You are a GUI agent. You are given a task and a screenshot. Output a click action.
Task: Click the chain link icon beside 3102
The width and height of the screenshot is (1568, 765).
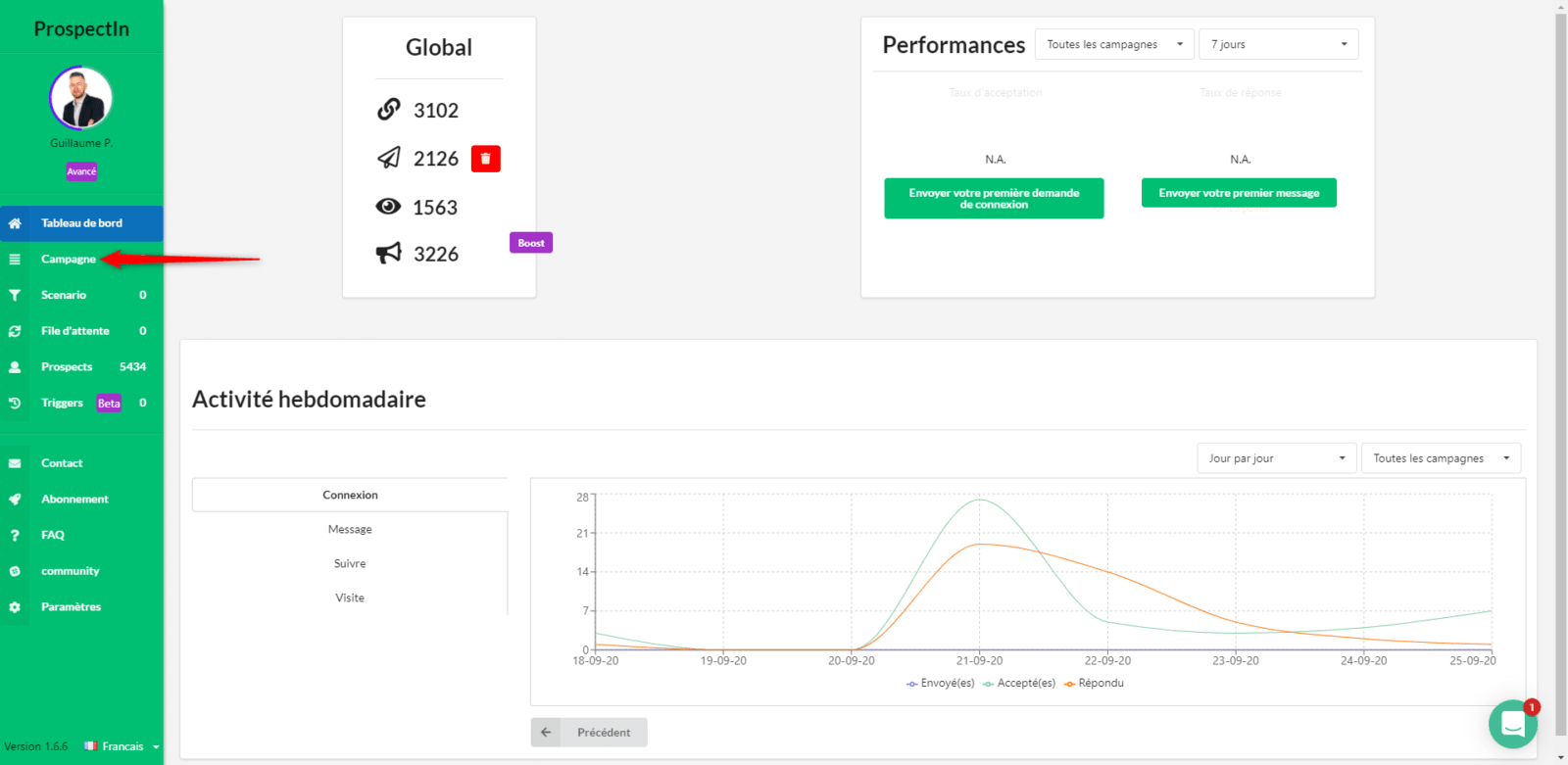tap(389, 109)
